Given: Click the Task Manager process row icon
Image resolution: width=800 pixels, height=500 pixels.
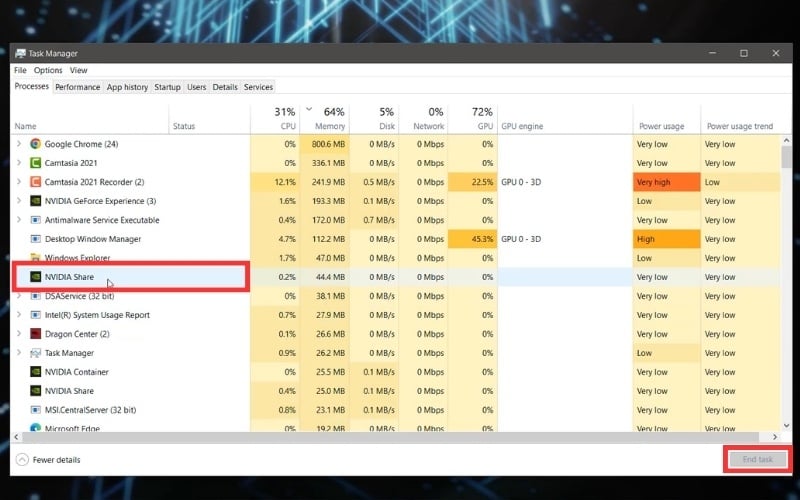Looking at the screenshot, I should pyautogui.click(x=35, y=353).
